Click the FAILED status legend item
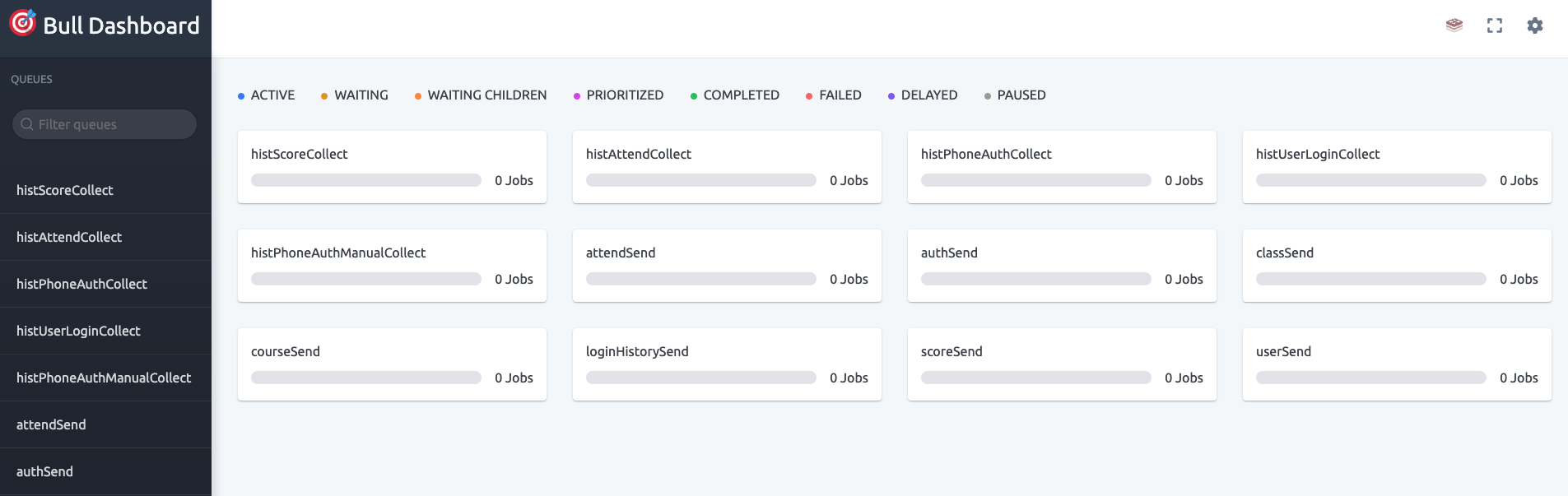Viewport: 1568px width, 496px height. point(840,95)
